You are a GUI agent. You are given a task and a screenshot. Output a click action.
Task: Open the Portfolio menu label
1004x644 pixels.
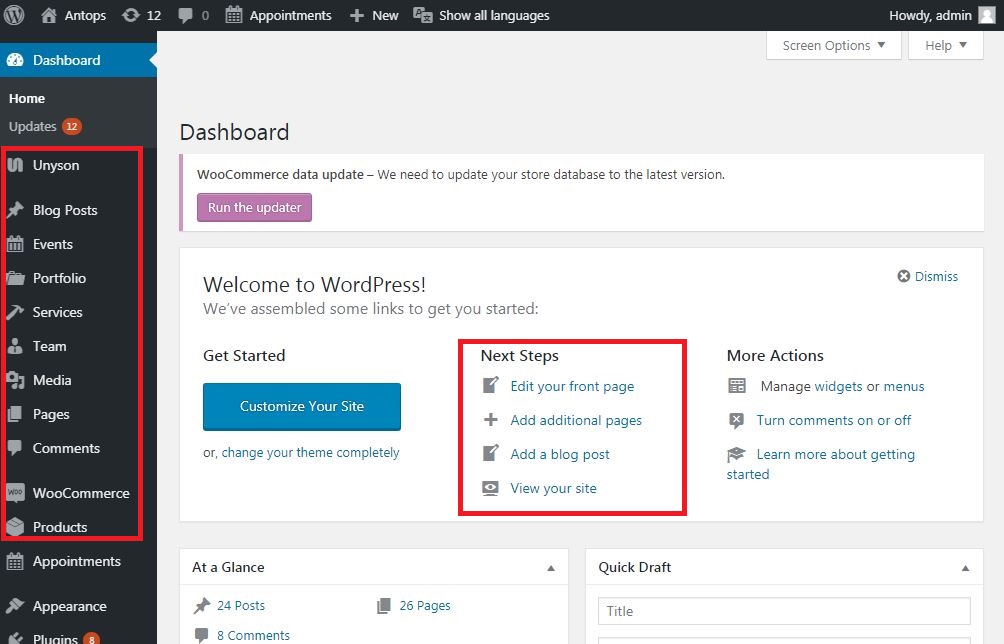tap(60, 278)
